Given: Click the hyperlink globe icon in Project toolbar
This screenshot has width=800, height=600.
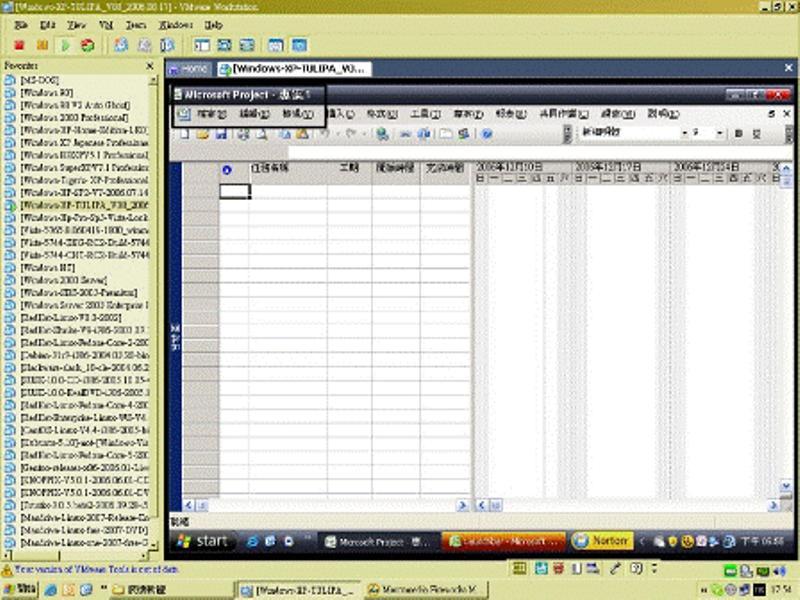Looking at the screenshot, I should point(382,134).
